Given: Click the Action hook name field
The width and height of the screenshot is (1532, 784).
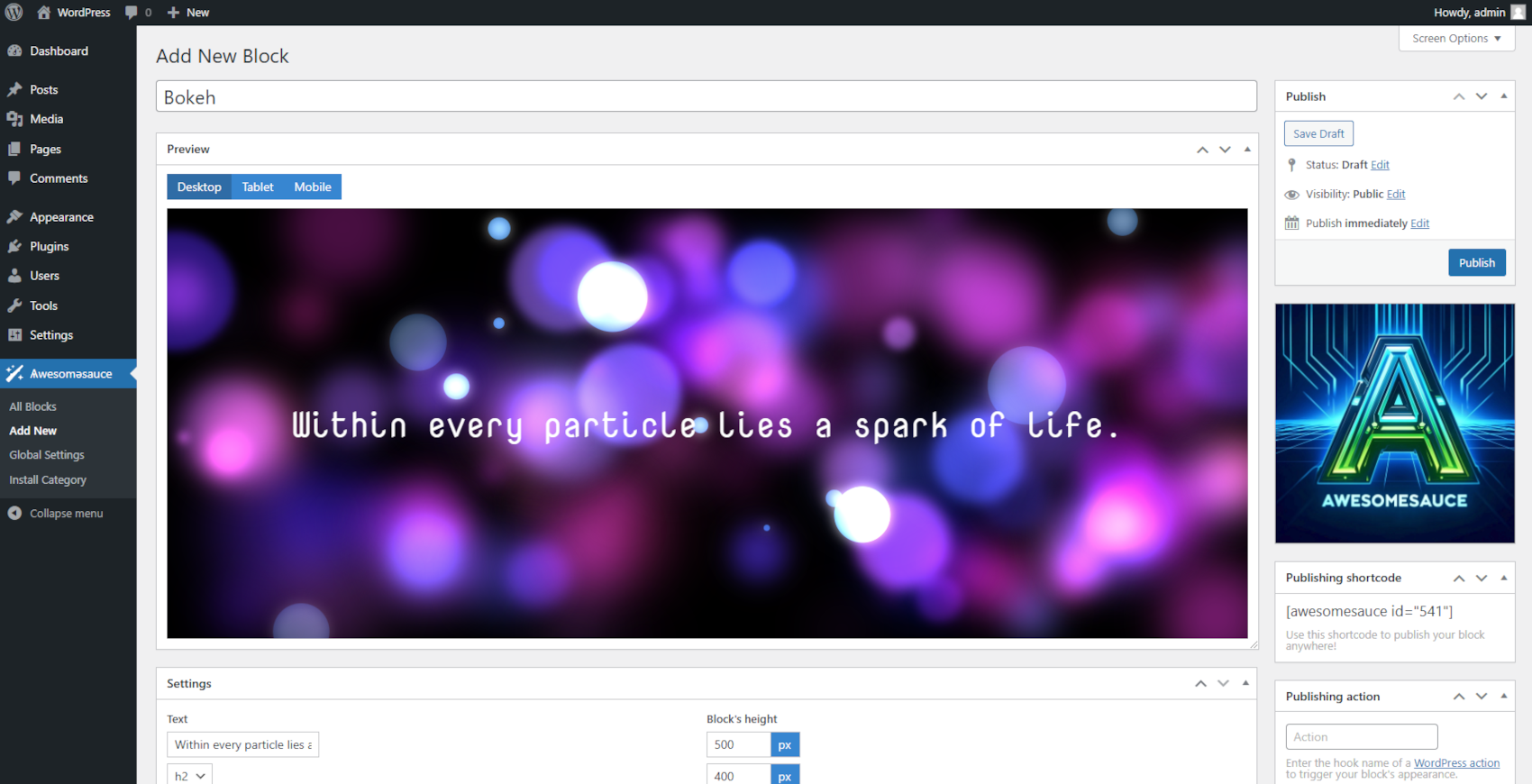Looking at the screenshot, I should pos(1362,736).
